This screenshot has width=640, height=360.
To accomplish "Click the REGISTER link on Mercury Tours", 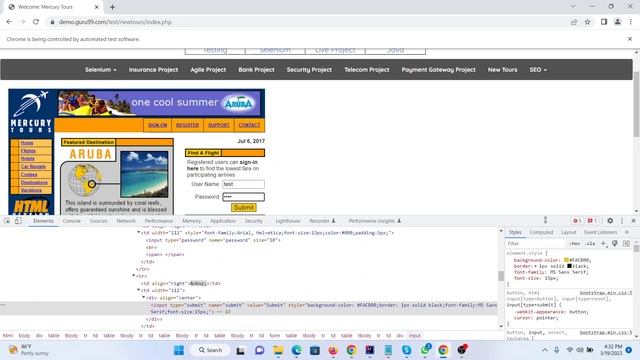I will [x=187, y=125].
